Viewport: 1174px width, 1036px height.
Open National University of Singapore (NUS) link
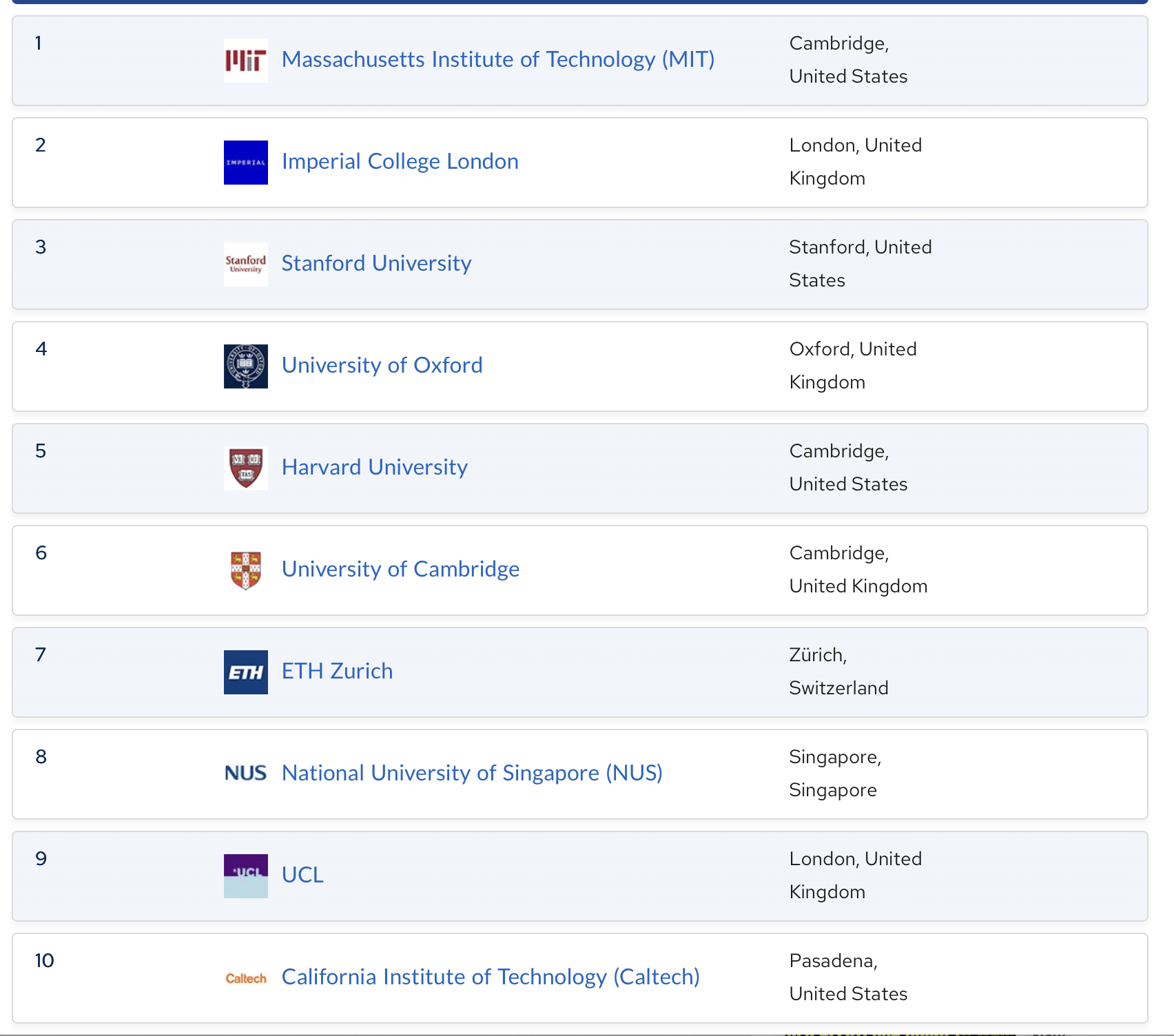472,774
